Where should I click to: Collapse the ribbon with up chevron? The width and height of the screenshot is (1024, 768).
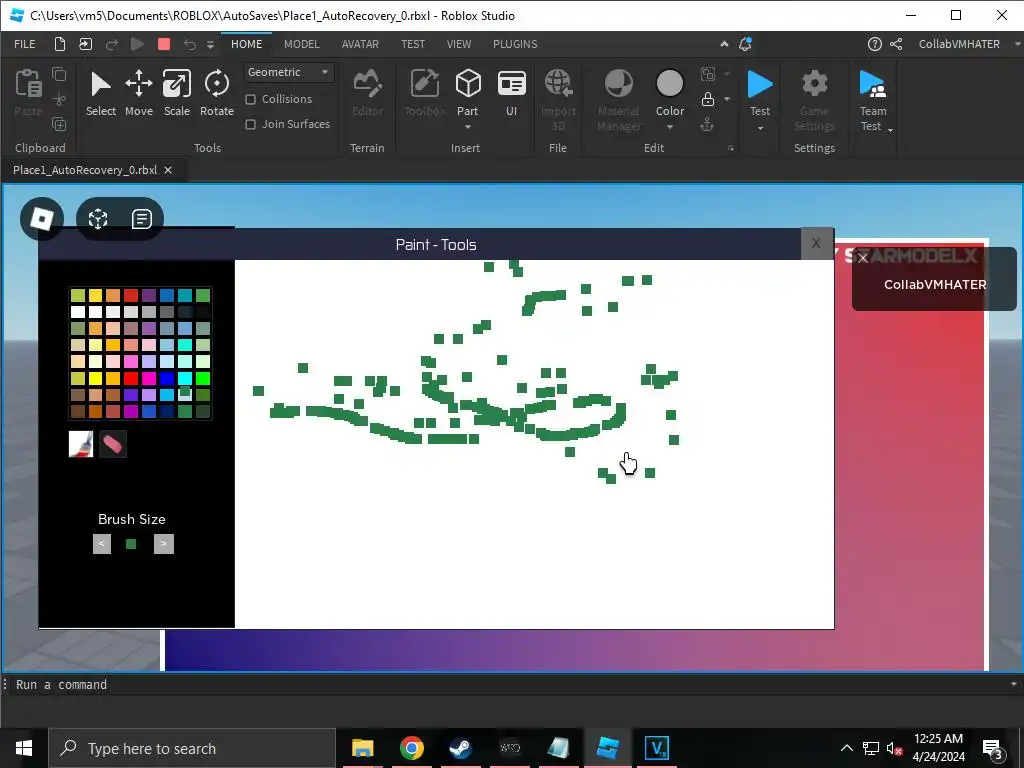tap(724, 44)
